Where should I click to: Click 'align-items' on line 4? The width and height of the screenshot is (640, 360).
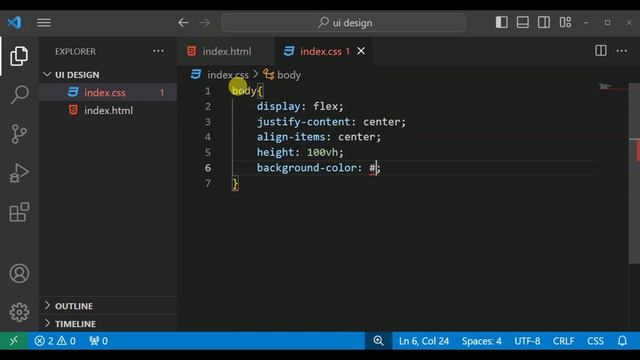pos(291,137)
